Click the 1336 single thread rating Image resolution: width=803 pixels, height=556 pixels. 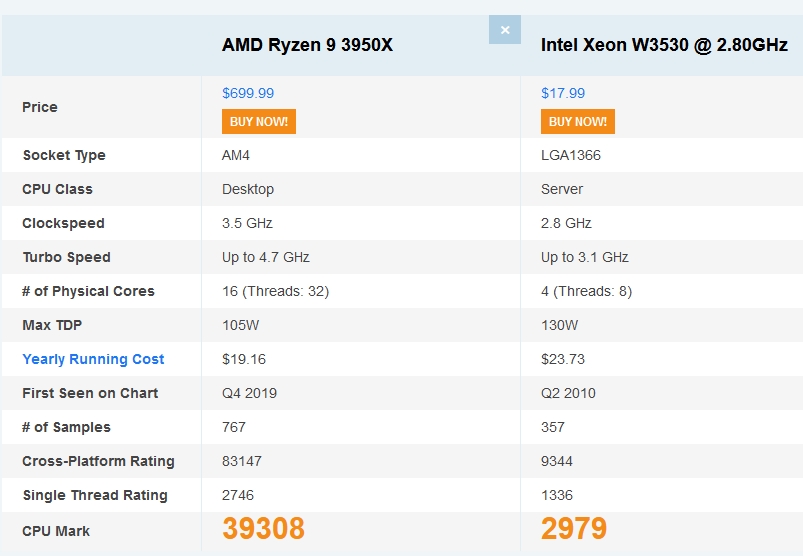tap(557, 495)
